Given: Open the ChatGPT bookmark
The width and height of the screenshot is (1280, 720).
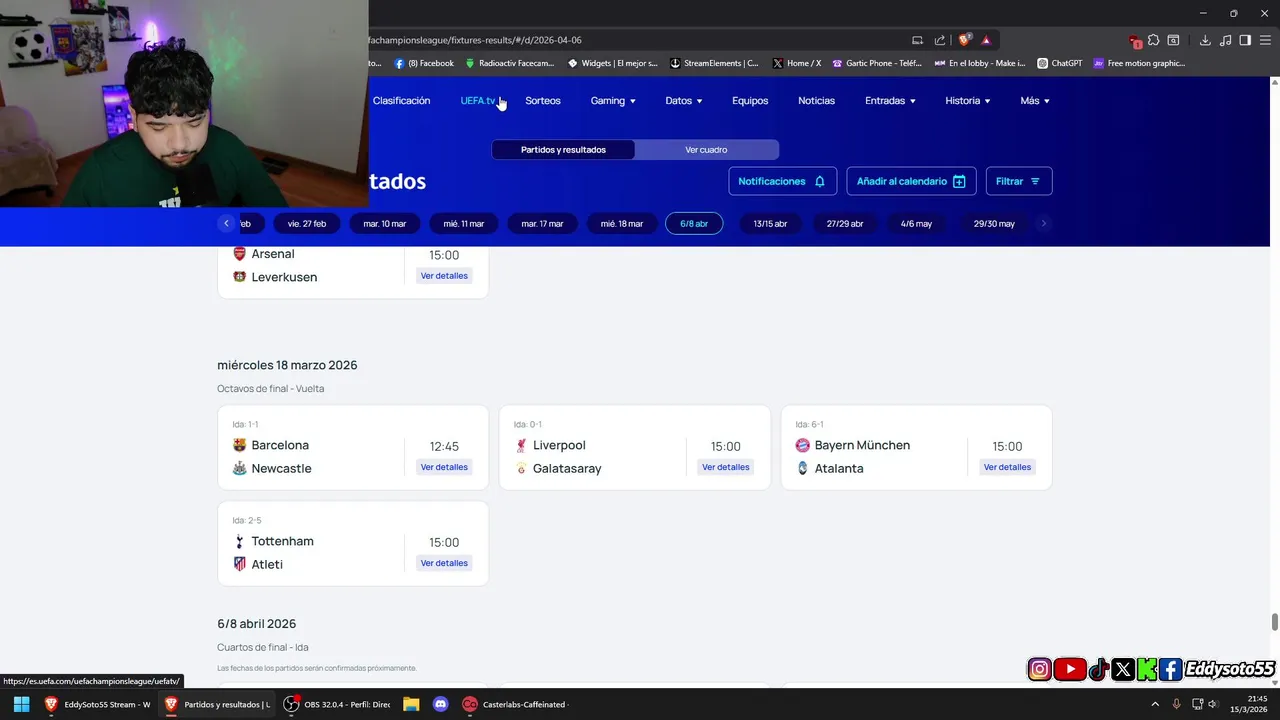Looking at the screenshot, I should (1060, 63).
